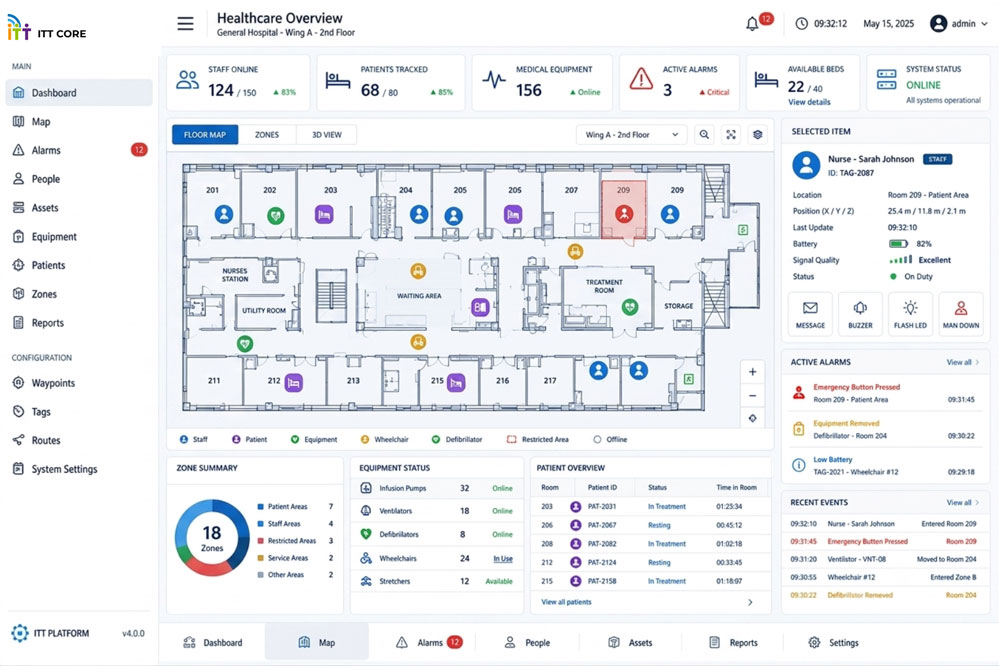This screenshot has width=1000, height=666.
Task: Open patient PAT-2031 link
Action: pos(602,507)
